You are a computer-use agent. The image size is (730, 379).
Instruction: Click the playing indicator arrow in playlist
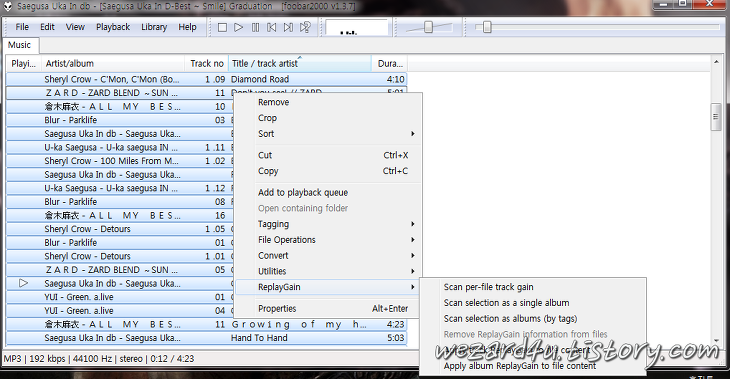(x=23, y=283)
